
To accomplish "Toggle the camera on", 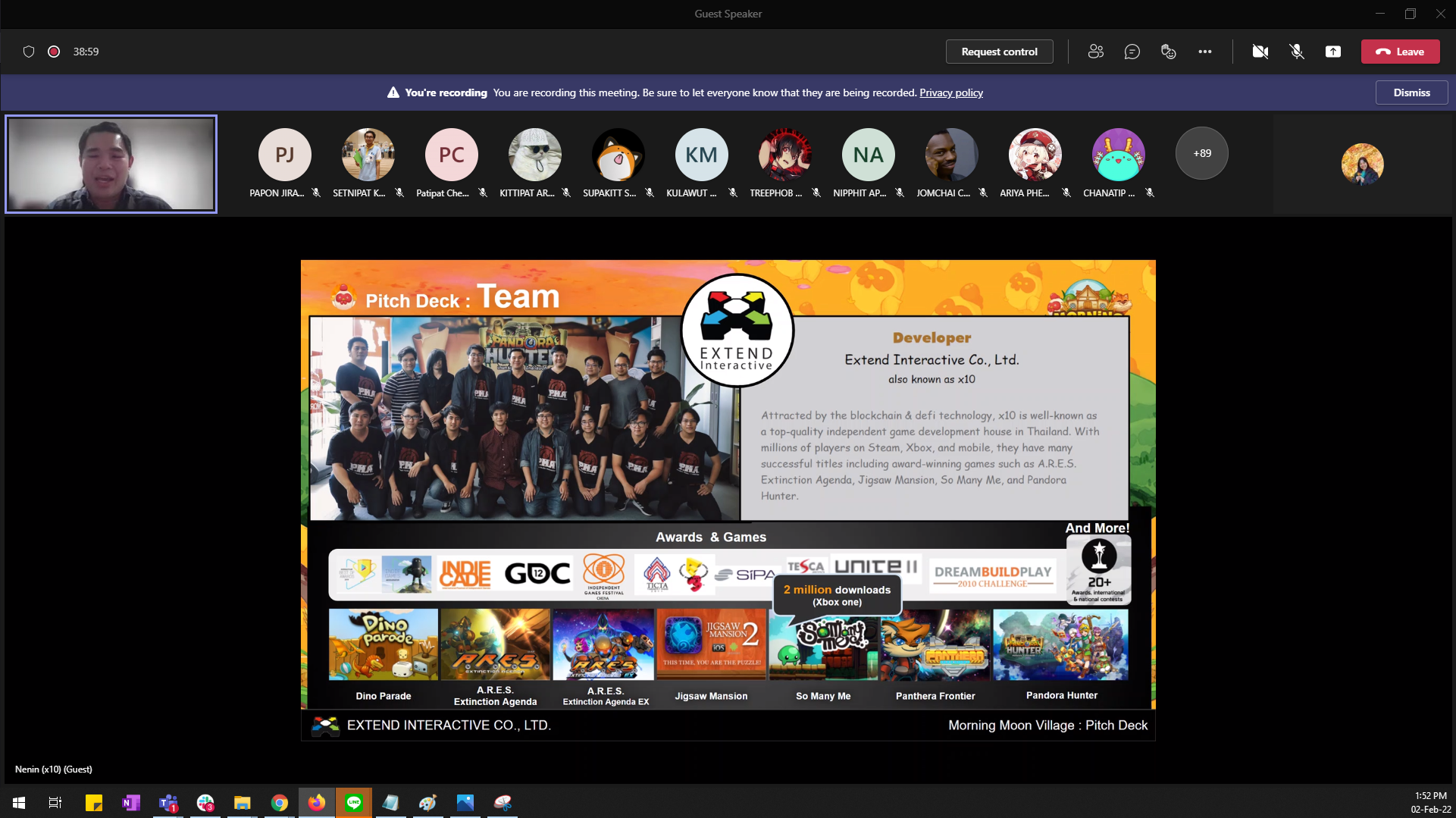I will (1260, 52).
